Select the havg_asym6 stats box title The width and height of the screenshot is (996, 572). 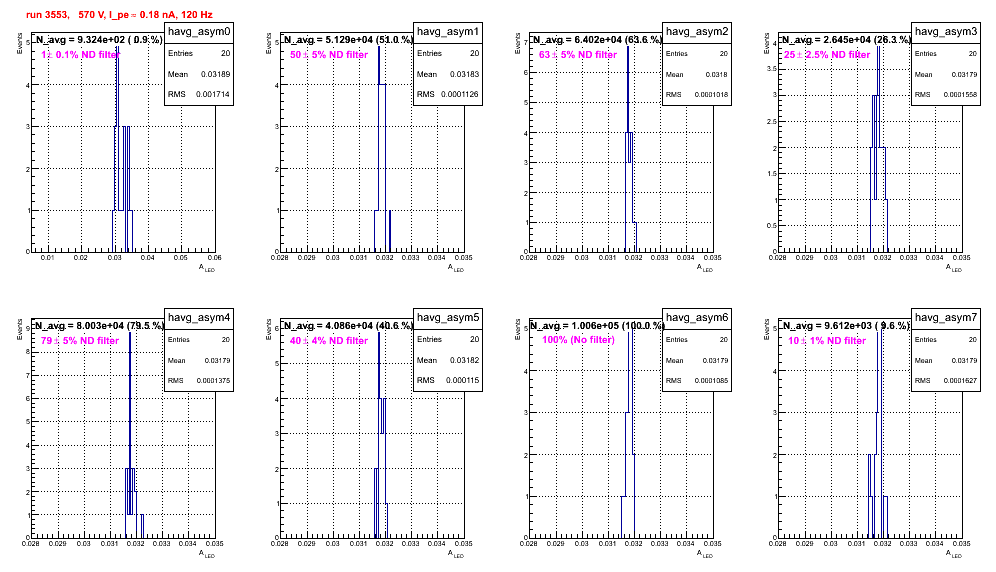pos(697,318)
